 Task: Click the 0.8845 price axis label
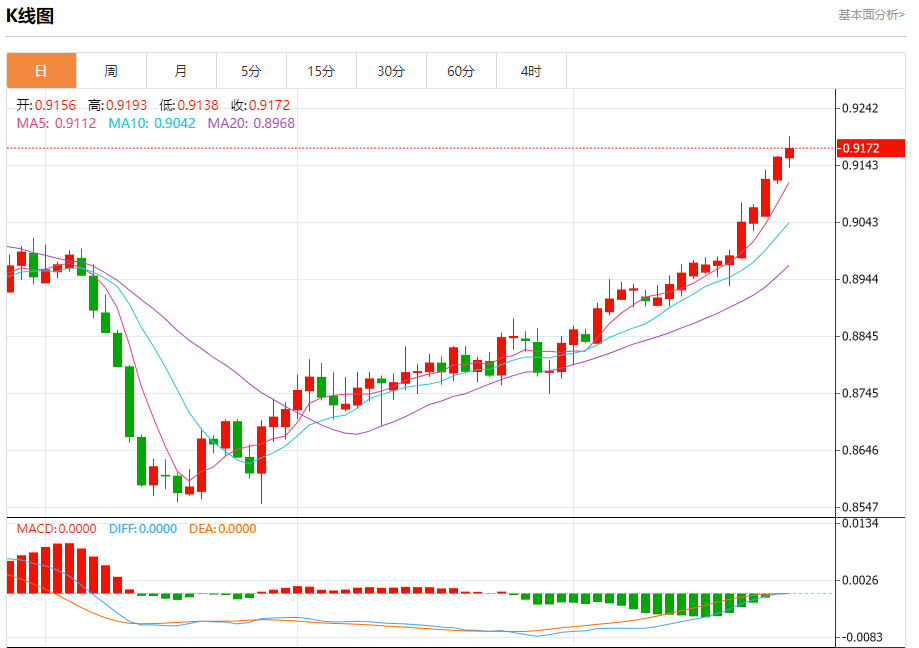tap(860, 336)
